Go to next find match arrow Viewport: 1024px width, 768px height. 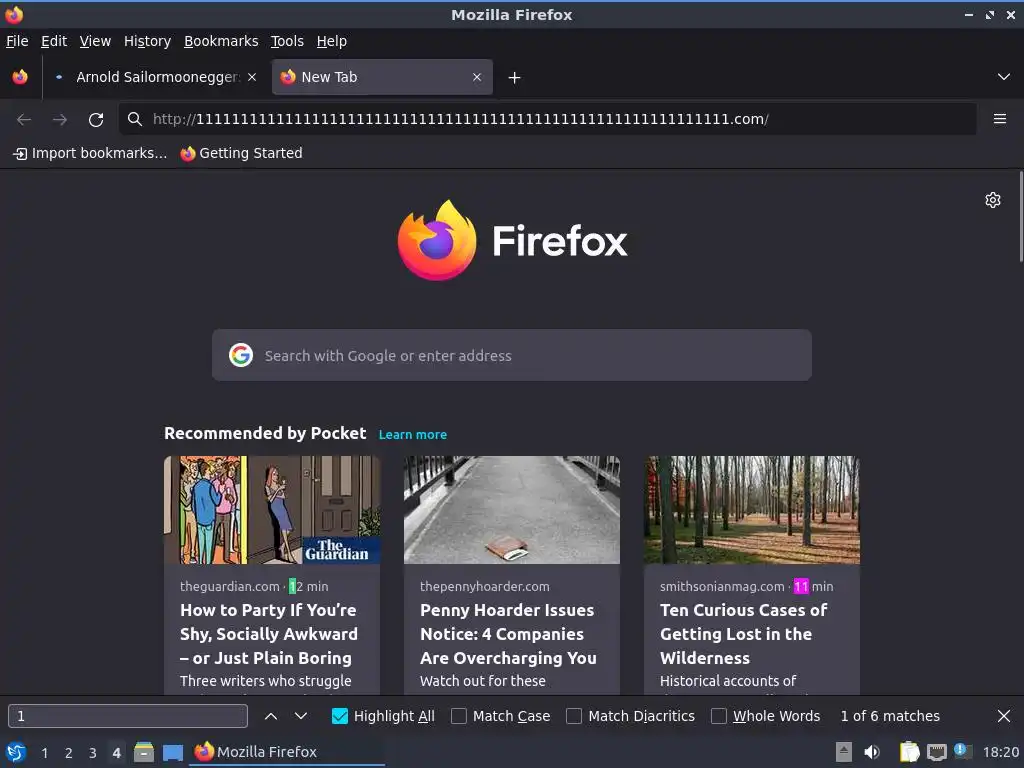pyautogui.click(x=301, y=716)
